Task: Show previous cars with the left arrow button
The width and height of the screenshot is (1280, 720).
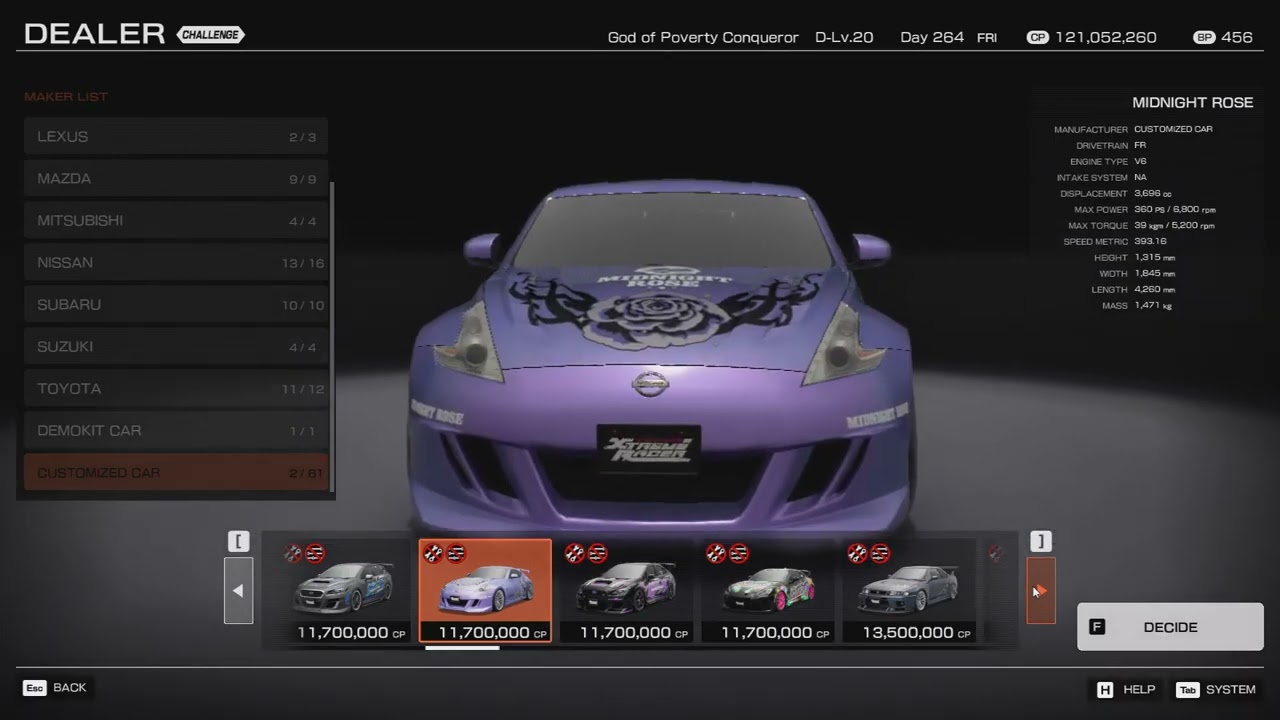Action: coord(238,590)
